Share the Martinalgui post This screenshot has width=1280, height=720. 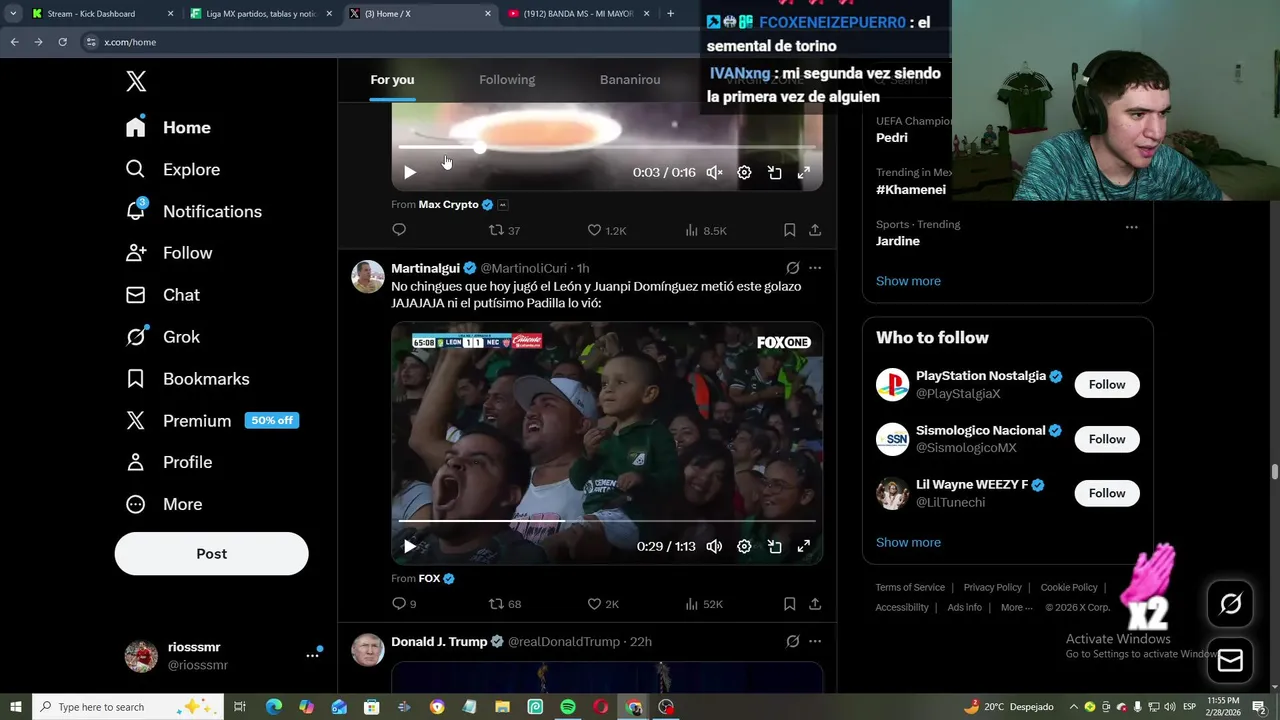coord(815,604)
